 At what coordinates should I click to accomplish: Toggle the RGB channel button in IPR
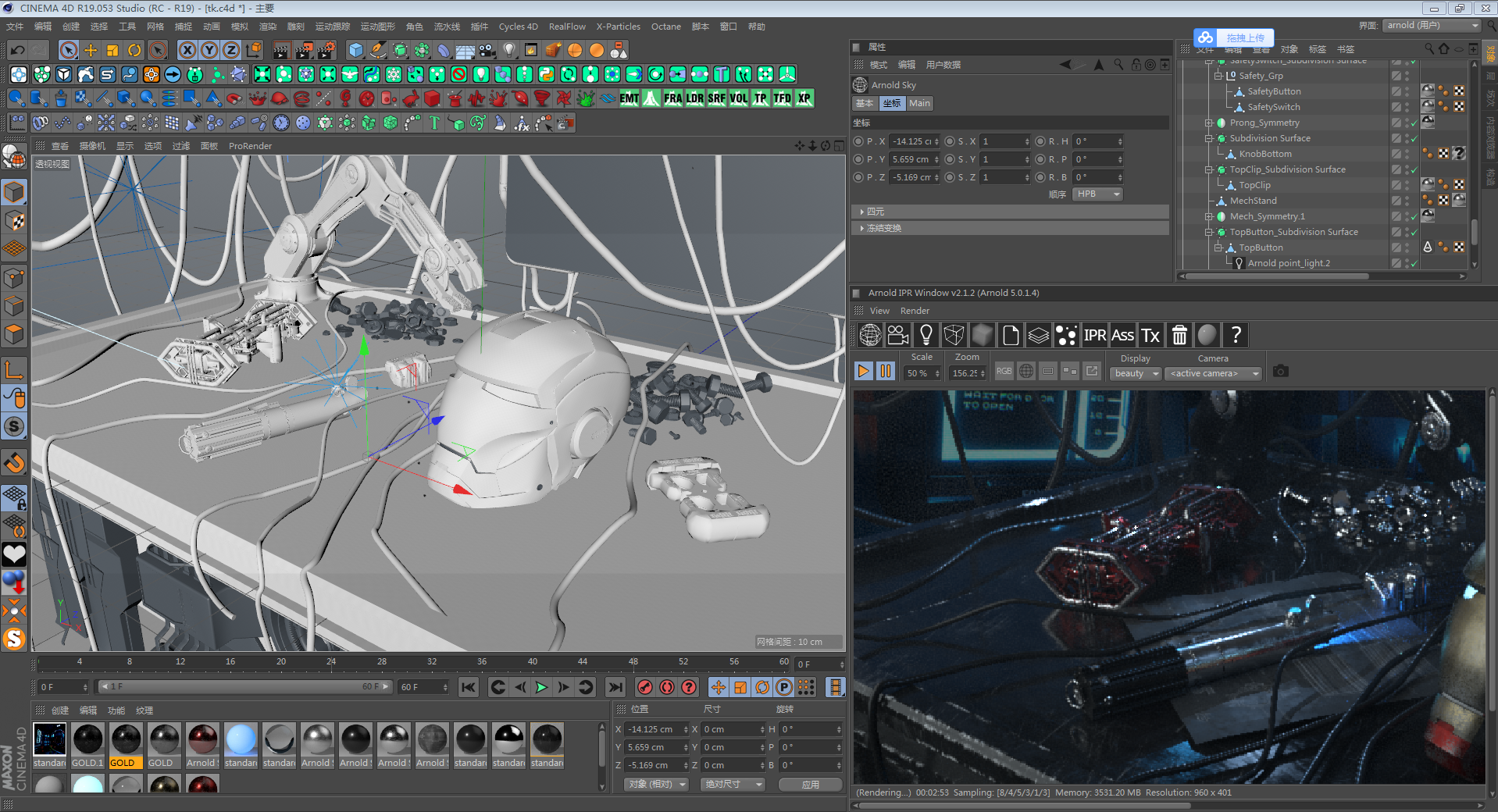[1004, 372]
